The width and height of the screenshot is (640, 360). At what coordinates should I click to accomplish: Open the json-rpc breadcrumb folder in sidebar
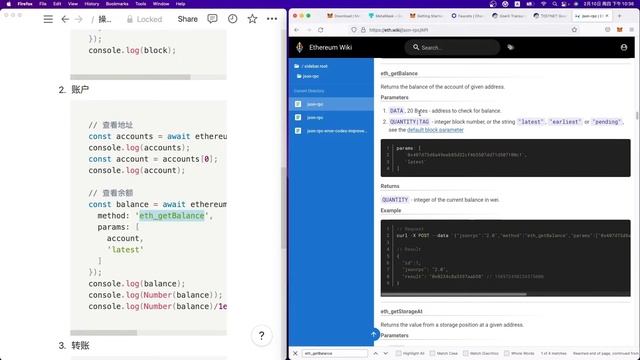[308, 76]
